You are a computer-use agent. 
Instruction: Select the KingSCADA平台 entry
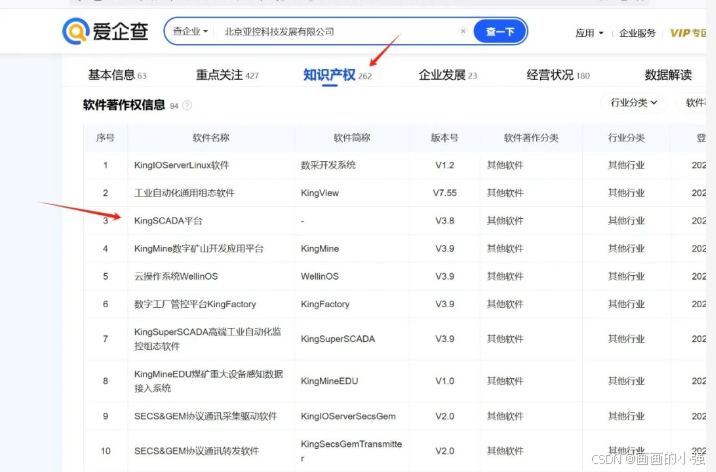click(168, 221)
